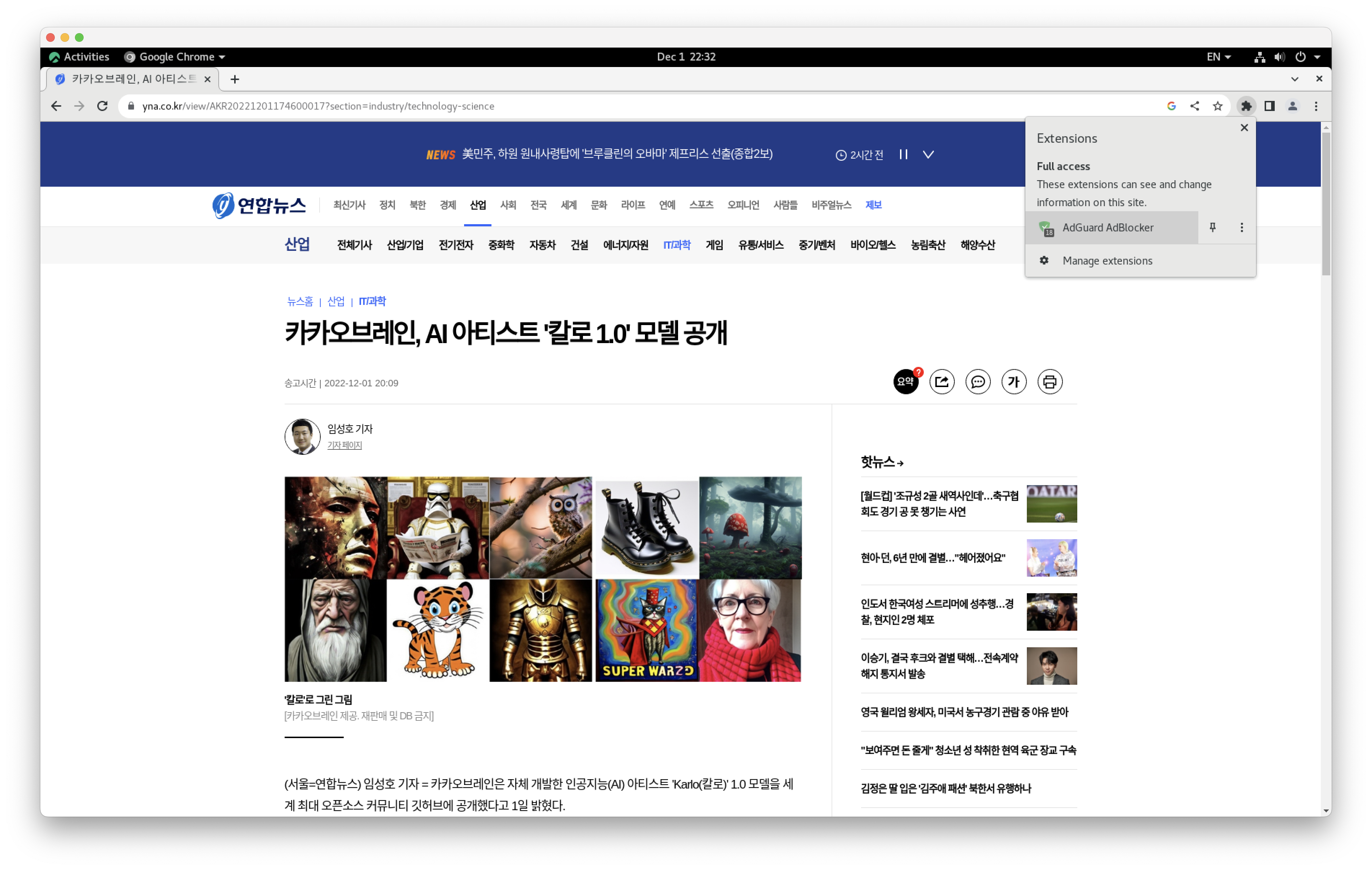Click the breaking news headline in ticker
Viewport: 1372px width, 870px height.
pyautogui.click(x=617, y=154)
